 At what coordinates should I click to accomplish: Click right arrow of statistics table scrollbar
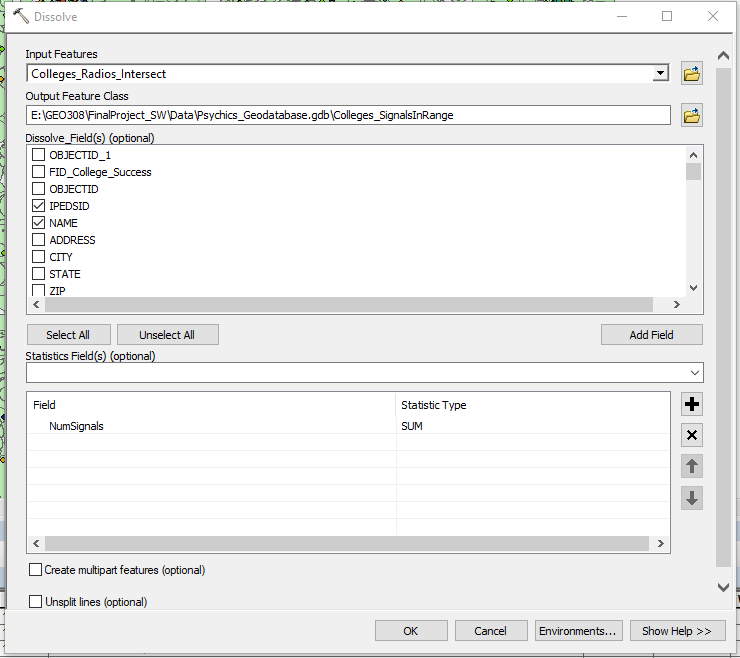pos(661,543)
